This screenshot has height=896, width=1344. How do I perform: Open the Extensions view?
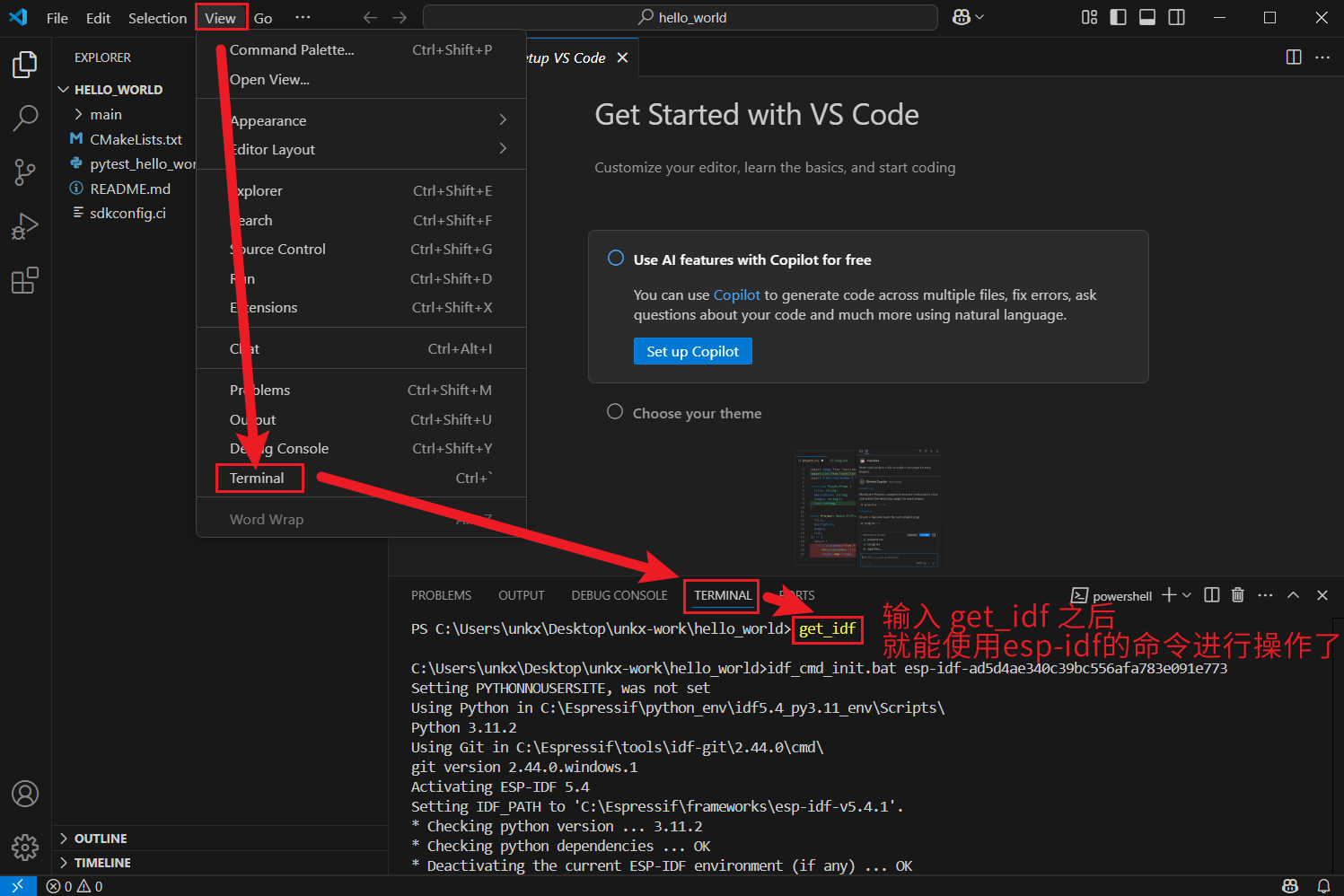pyautogui.click(x=24, y=280)
